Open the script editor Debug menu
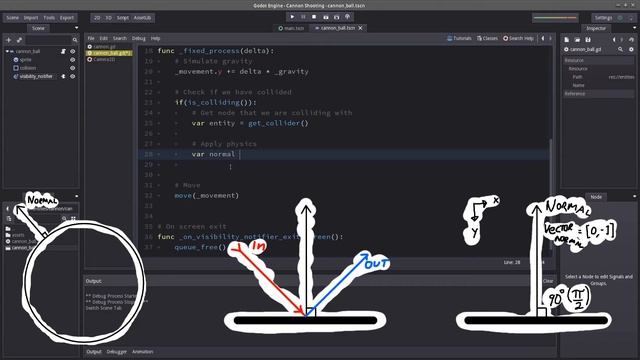Screen dimensions: 640x360 click(x=139, y=38)
